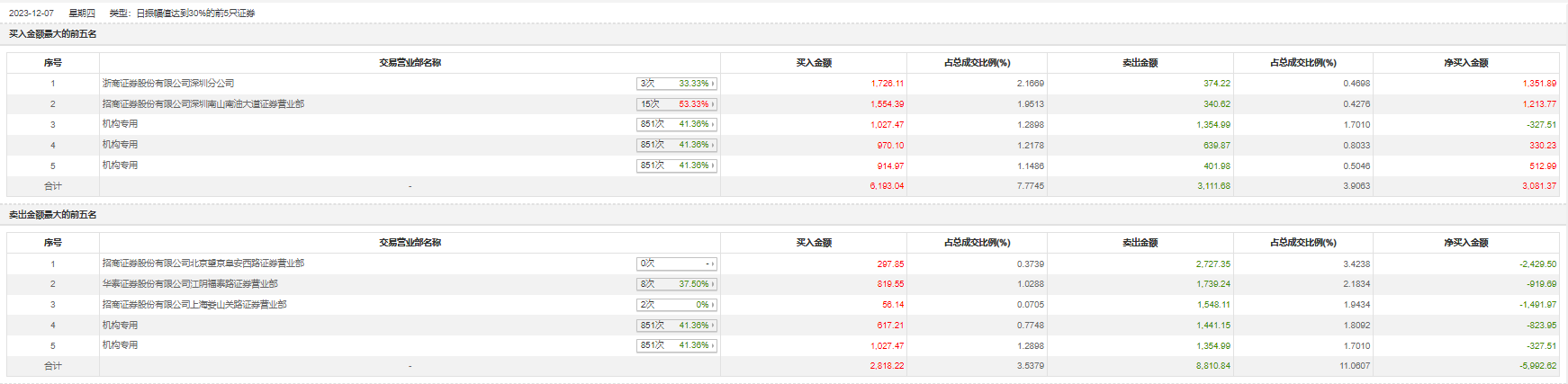Click the 净买入金额 header in the buy table
Viewport: 1568px width, 384px height.
(x=1465, y=63)
